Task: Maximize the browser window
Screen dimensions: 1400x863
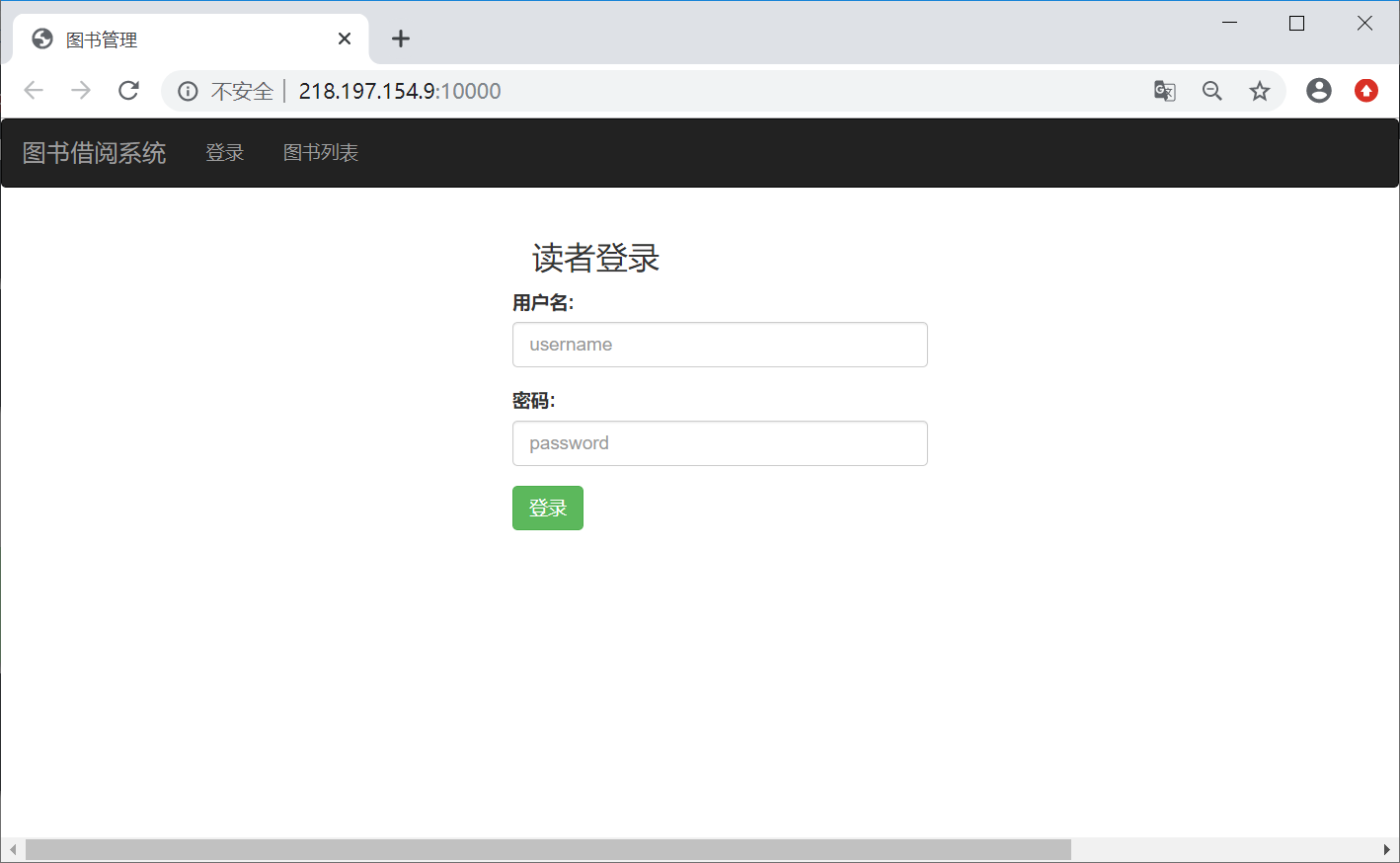Action: pos(1297,23)
